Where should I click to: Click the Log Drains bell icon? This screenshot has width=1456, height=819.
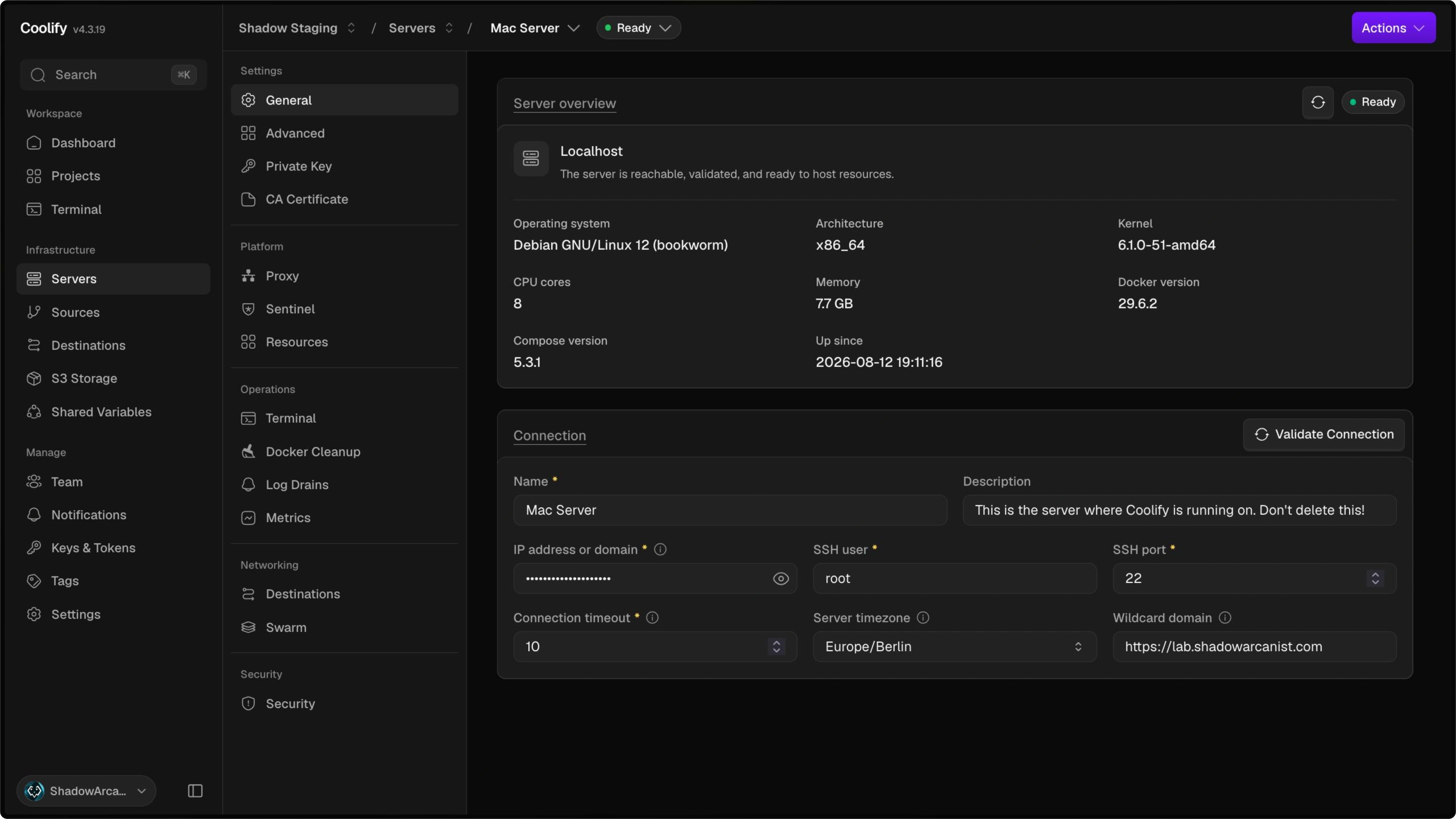tap(248, 485)
